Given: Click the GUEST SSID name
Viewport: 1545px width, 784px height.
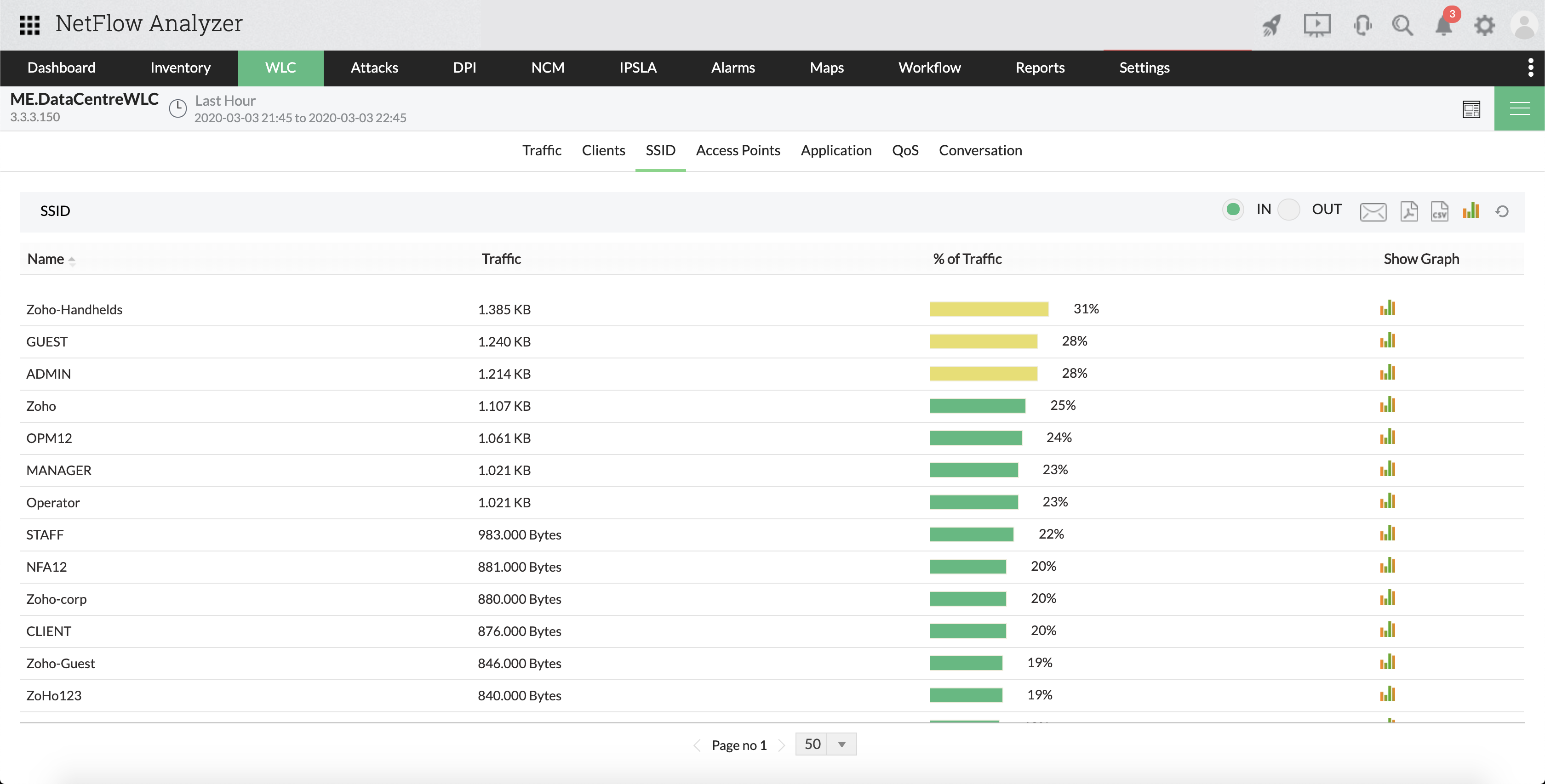Looking at the screenshot, I should pyautogui.click(x=47, y=341).
